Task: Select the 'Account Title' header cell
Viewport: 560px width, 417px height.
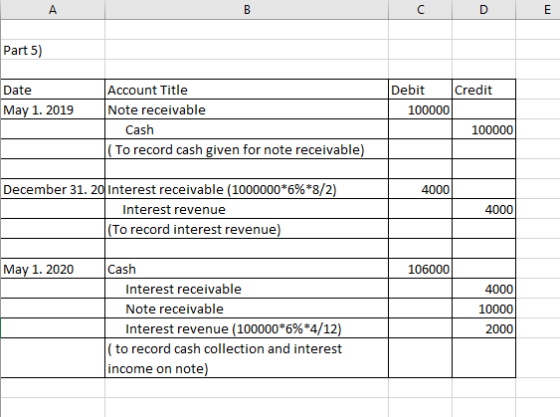Action: pyautogui.click(x=246, y=90)
